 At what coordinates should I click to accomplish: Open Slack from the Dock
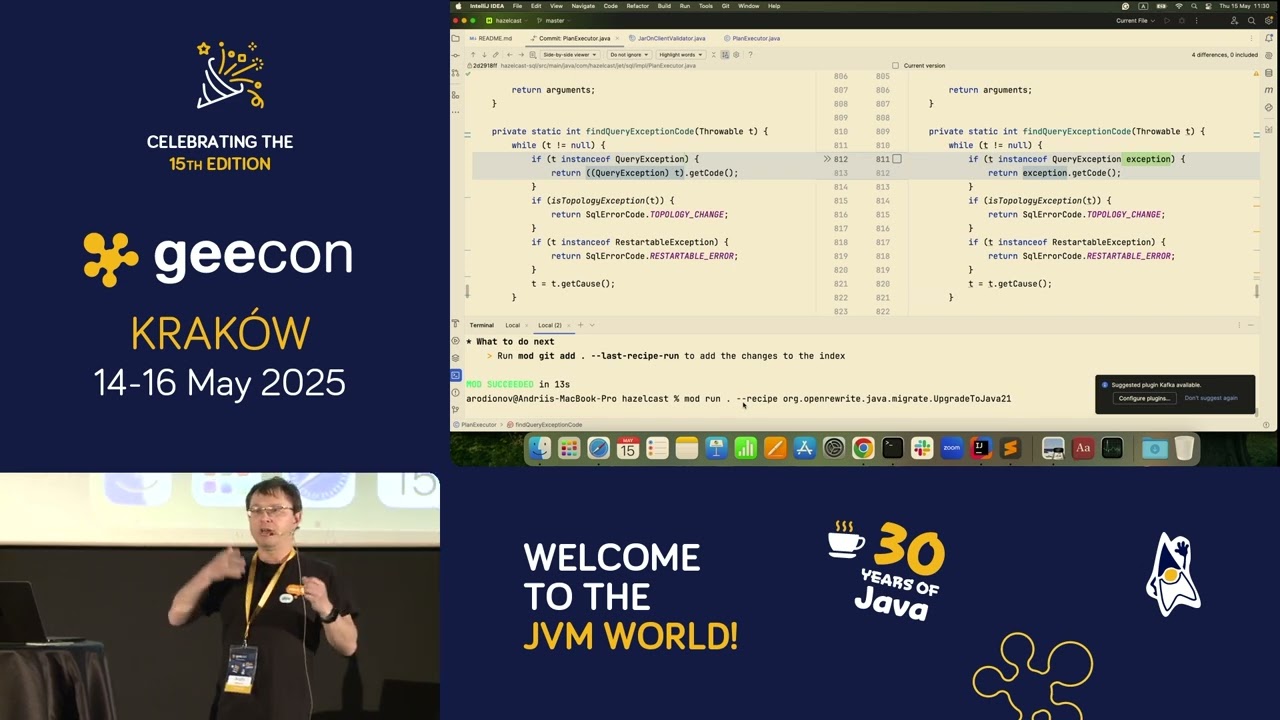[x=922, y=449]
